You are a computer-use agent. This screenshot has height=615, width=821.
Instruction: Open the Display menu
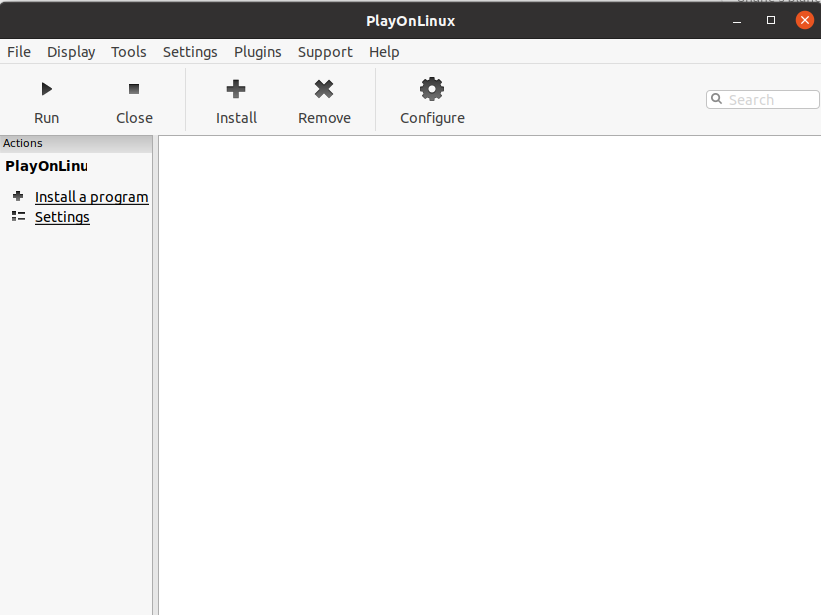(x=71, y=52)
